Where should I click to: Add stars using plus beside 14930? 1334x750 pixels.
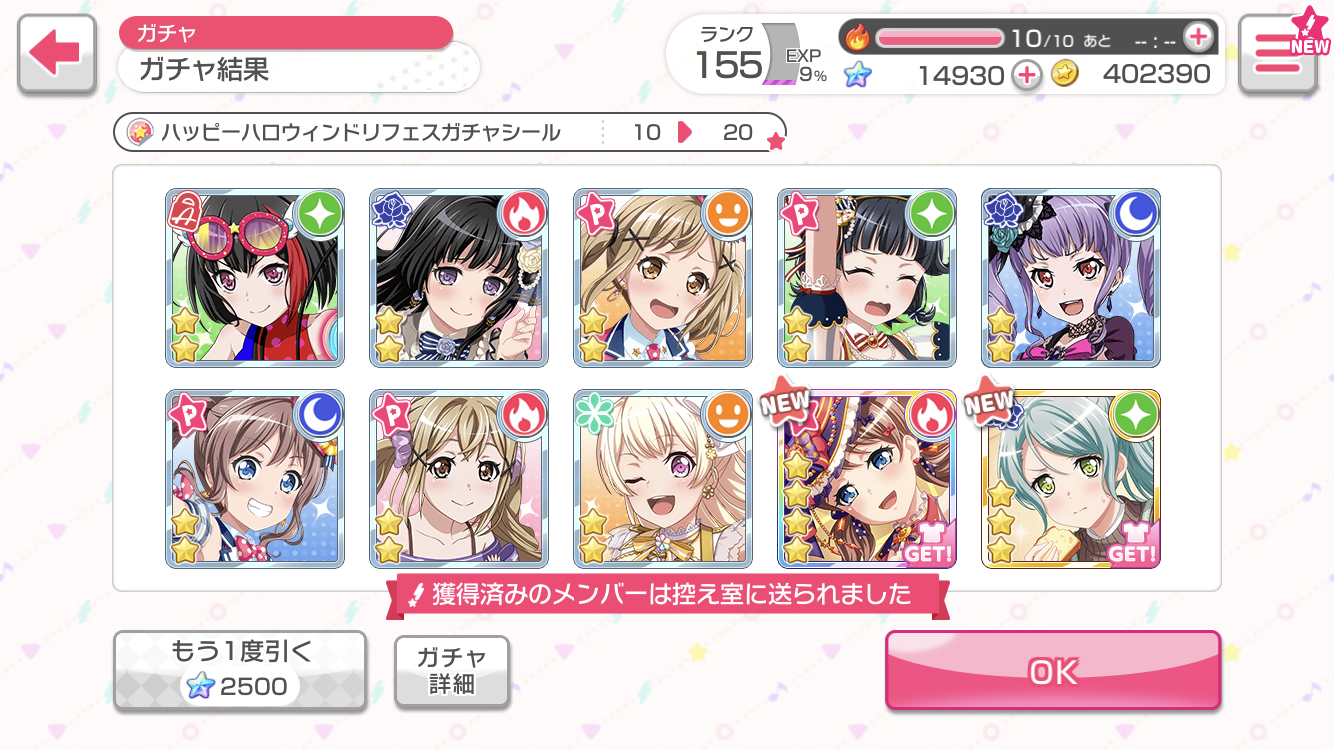tap(1026, 74)
